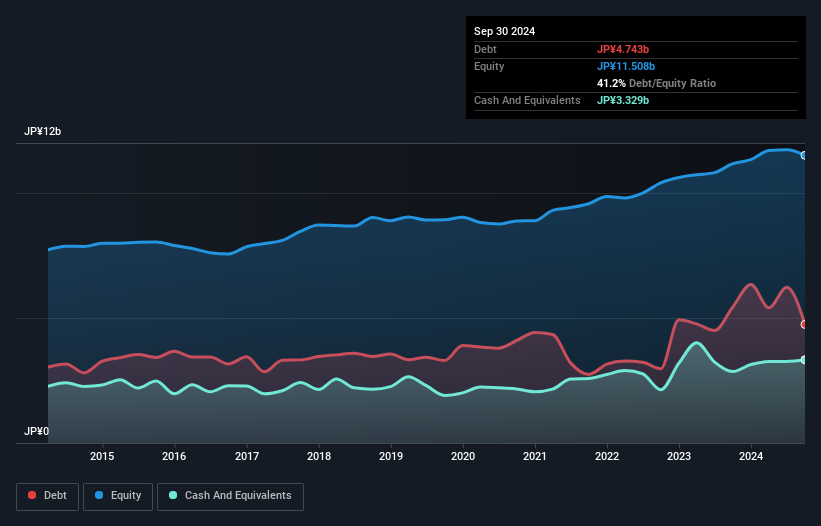This screenshot has width=821, height=526.
Task: Select the Debt endpoint marker at Sep 2024
Action: (804, 324)
